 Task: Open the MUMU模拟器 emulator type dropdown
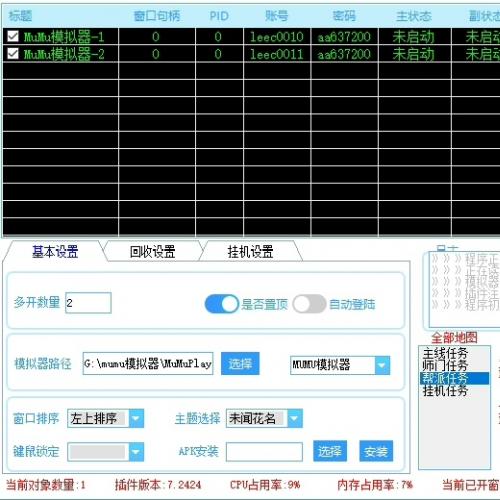click(x=340, y=365)
